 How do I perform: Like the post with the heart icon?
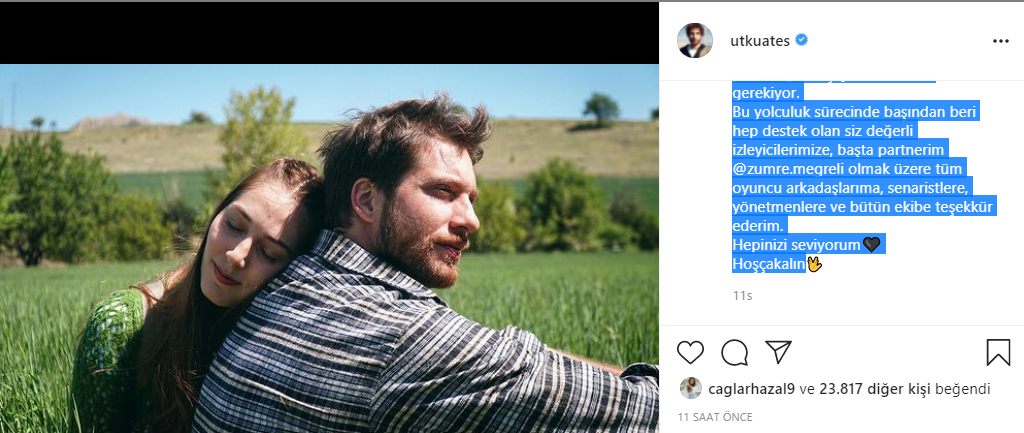(x=691, y=352)
